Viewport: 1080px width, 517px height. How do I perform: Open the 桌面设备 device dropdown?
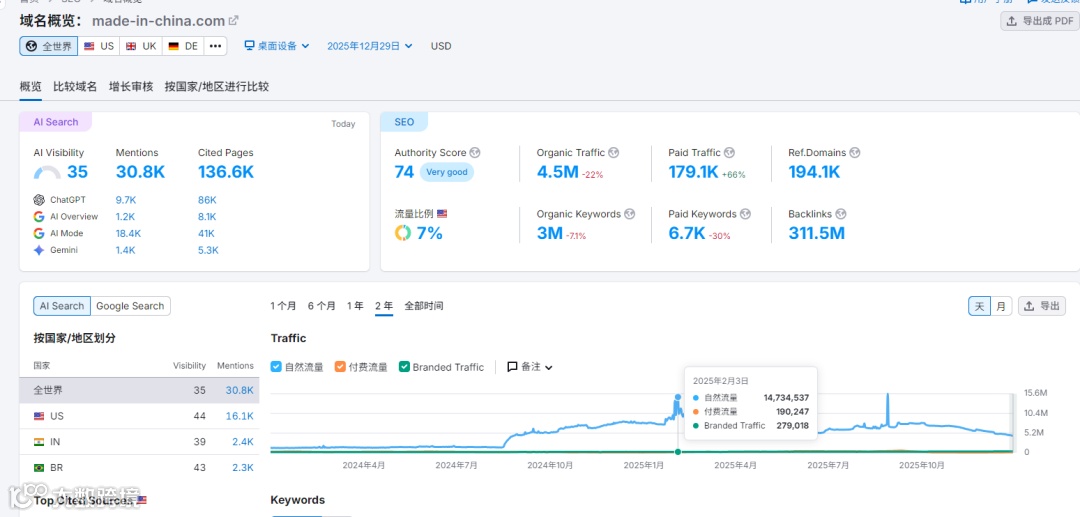point(278,46)
